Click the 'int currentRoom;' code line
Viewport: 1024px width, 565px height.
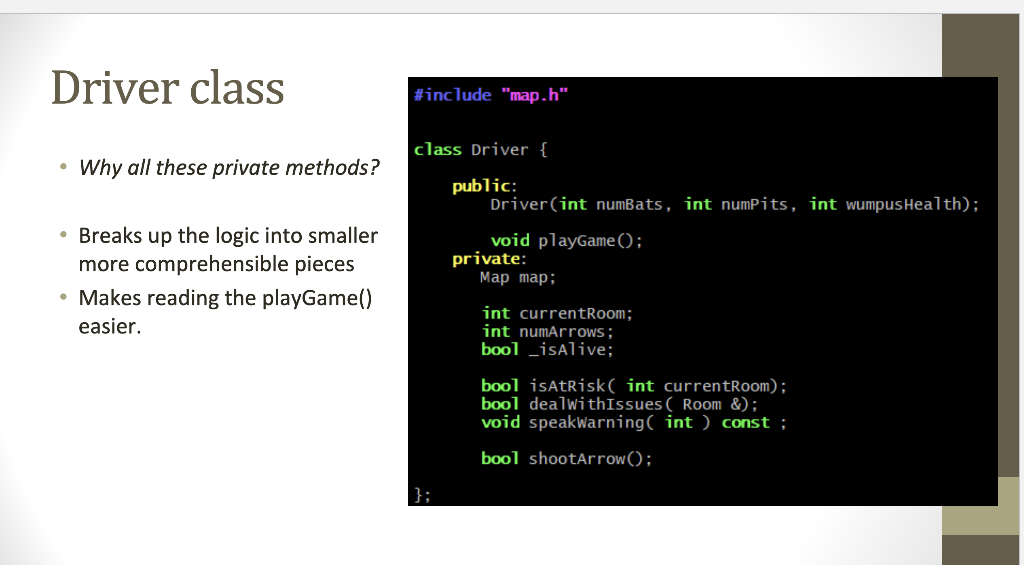click(557, 314)
